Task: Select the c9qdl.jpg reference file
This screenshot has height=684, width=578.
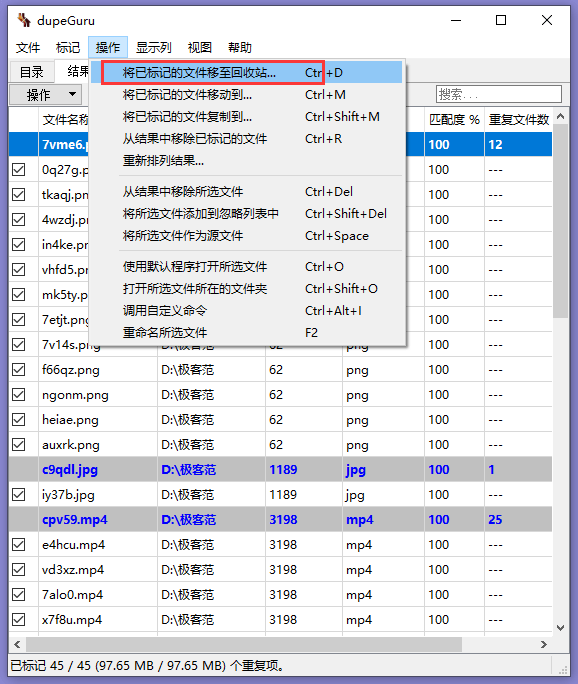Action: [70, 470]
